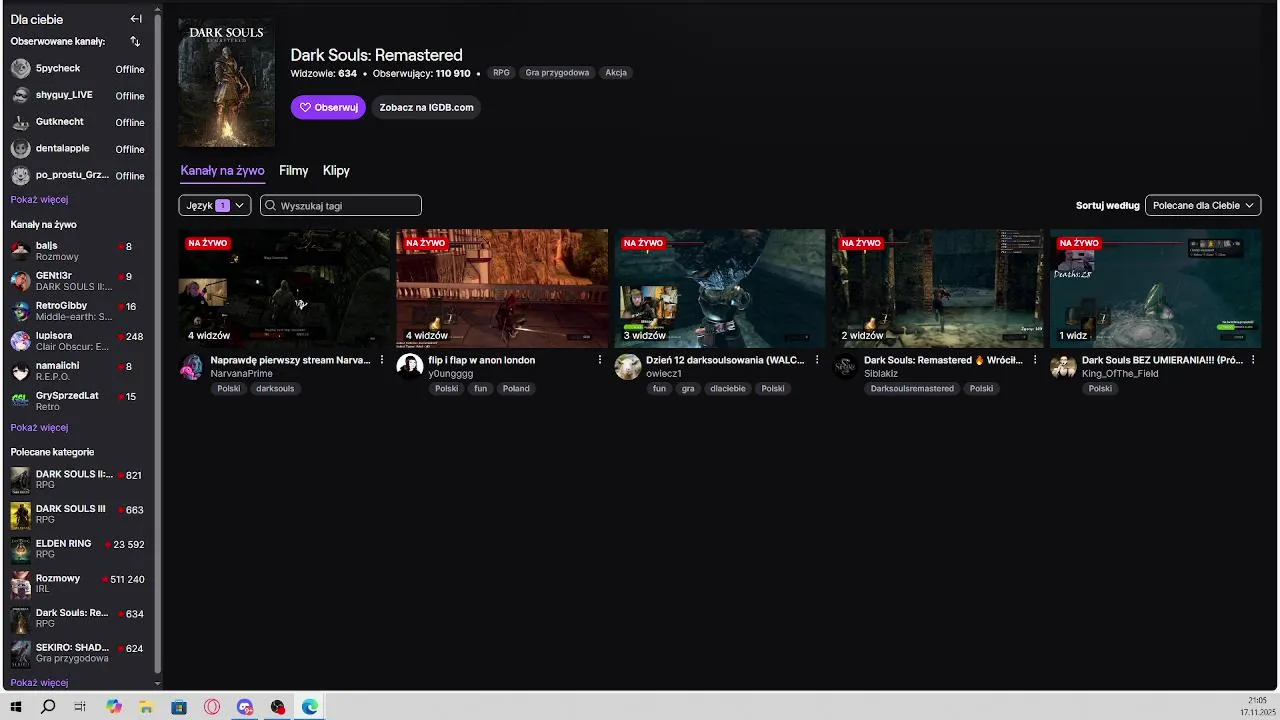Open shyguy_LIVE channel avatar
The width and height of the screenshot is (1280, 720).
tap(20, 96)
